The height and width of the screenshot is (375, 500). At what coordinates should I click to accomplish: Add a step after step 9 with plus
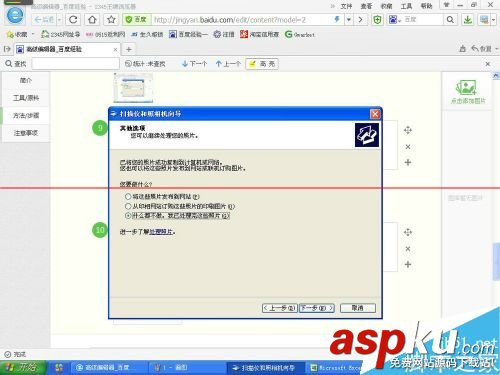pos(408,163)
